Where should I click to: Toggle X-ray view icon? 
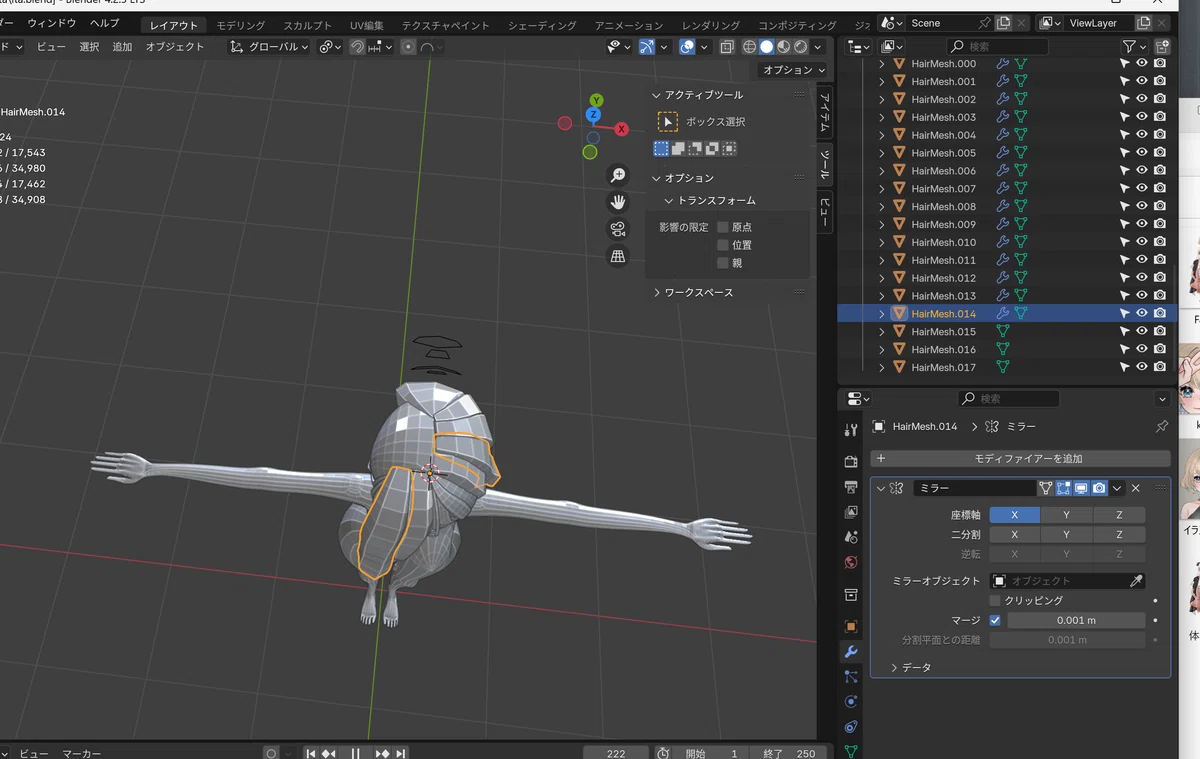727,47
